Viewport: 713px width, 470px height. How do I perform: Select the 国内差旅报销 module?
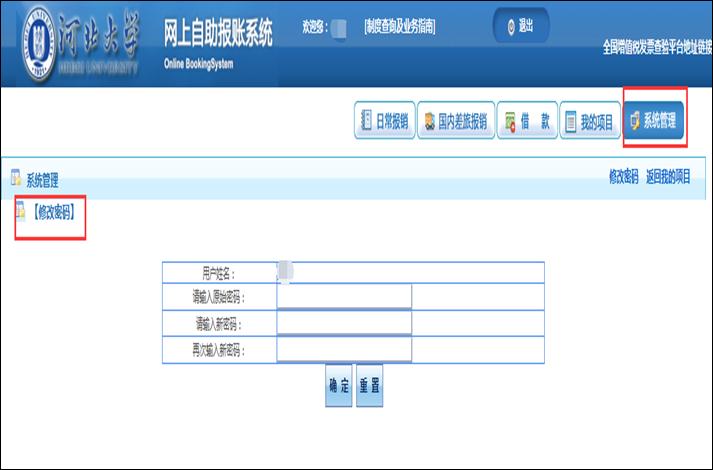[x=452, y=122]
